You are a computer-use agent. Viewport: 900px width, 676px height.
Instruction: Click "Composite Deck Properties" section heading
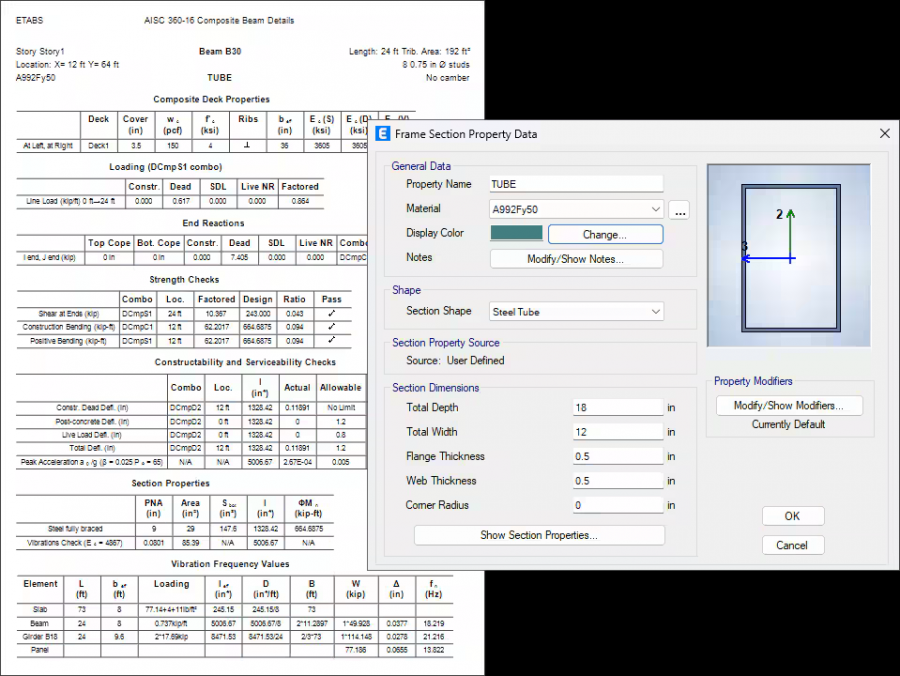[211, 99]
